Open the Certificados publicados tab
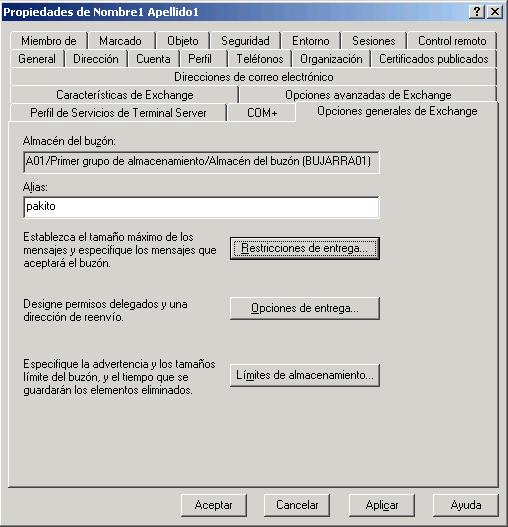This screenshot has width=508, height=527. [x=433, y=59]
